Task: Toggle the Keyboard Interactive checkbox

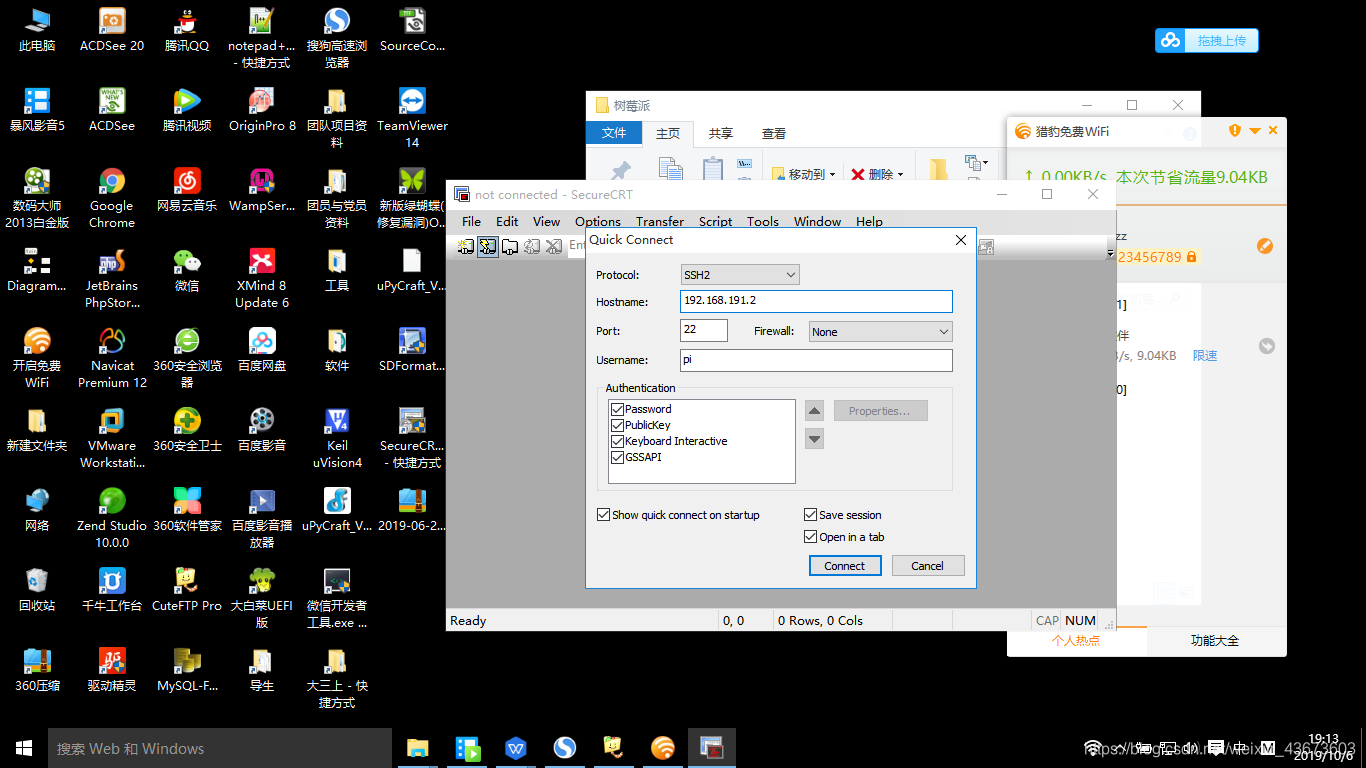Action: point(617,441)
